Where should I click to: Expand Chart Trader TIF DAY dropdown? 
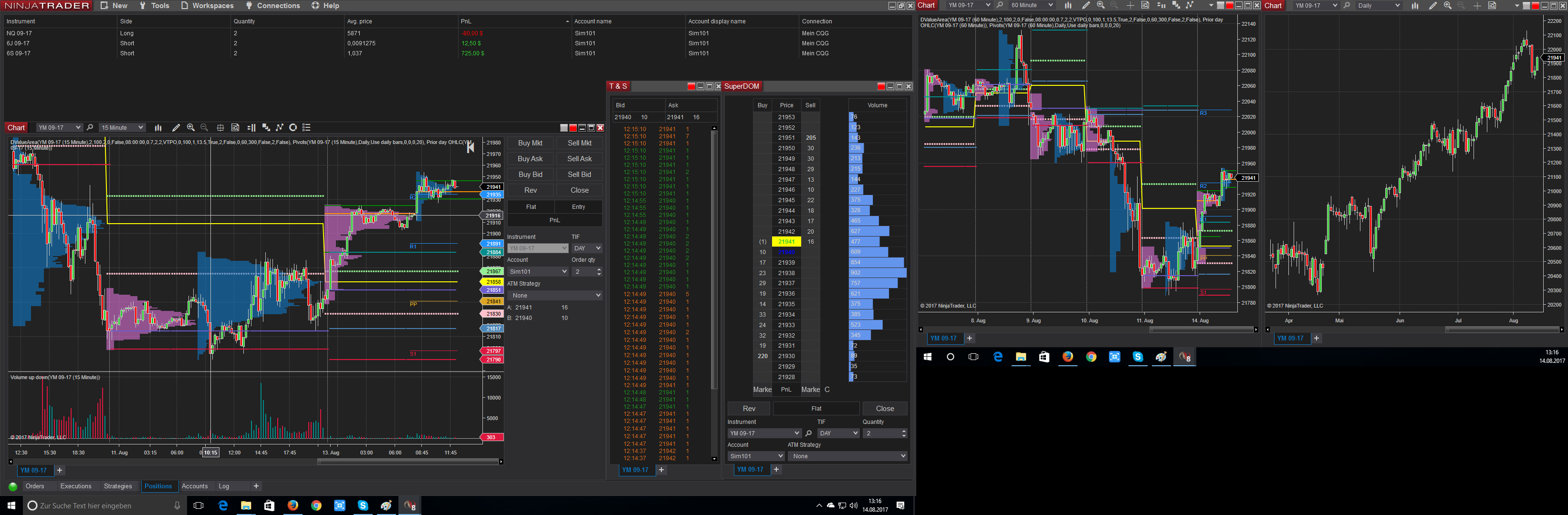point(587,248)
